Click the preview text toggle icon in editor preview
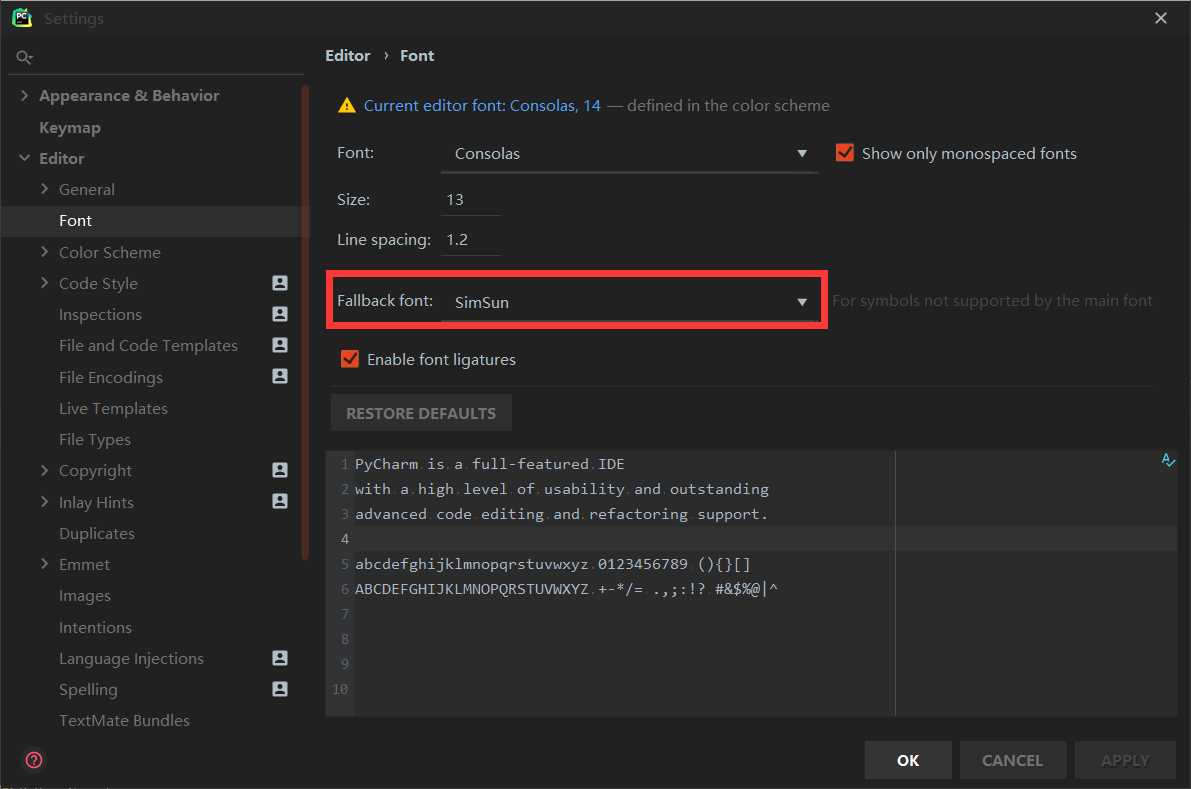1191x789 pixels. [x=1168, y=460]
